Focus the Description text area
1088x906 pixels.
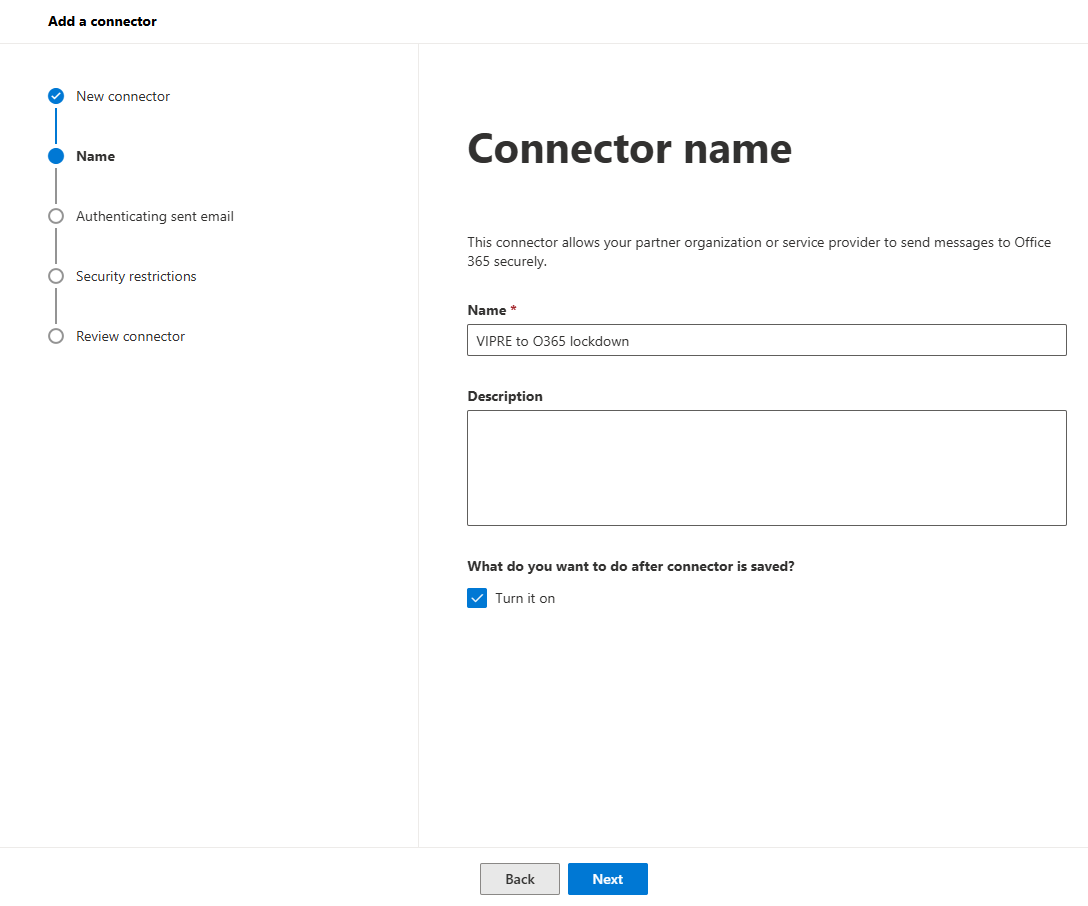click(766, 467)
